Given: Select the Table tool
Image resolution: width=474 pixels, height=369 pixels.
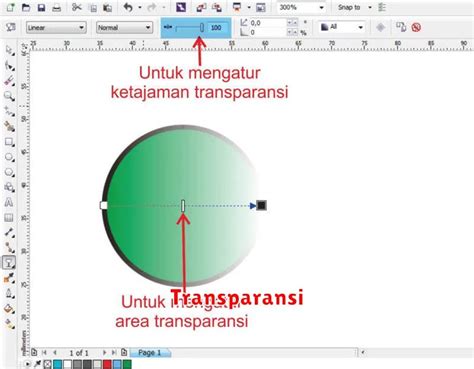Looking at the screenshot, I should tap(9, 218).
